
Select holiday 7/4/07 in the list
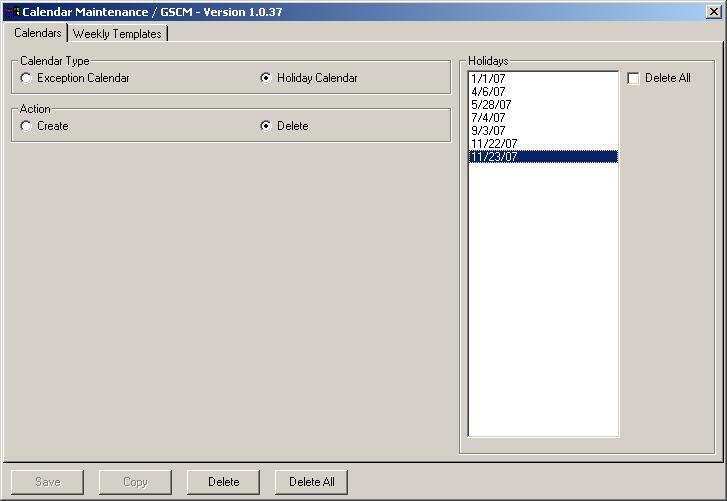click(543, 118)
